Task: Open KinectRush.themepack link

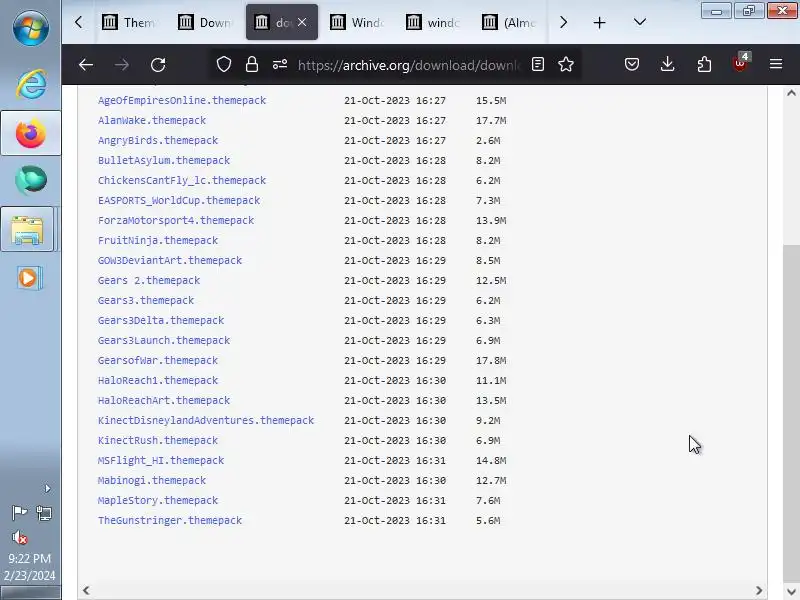Action: [158, 440]
